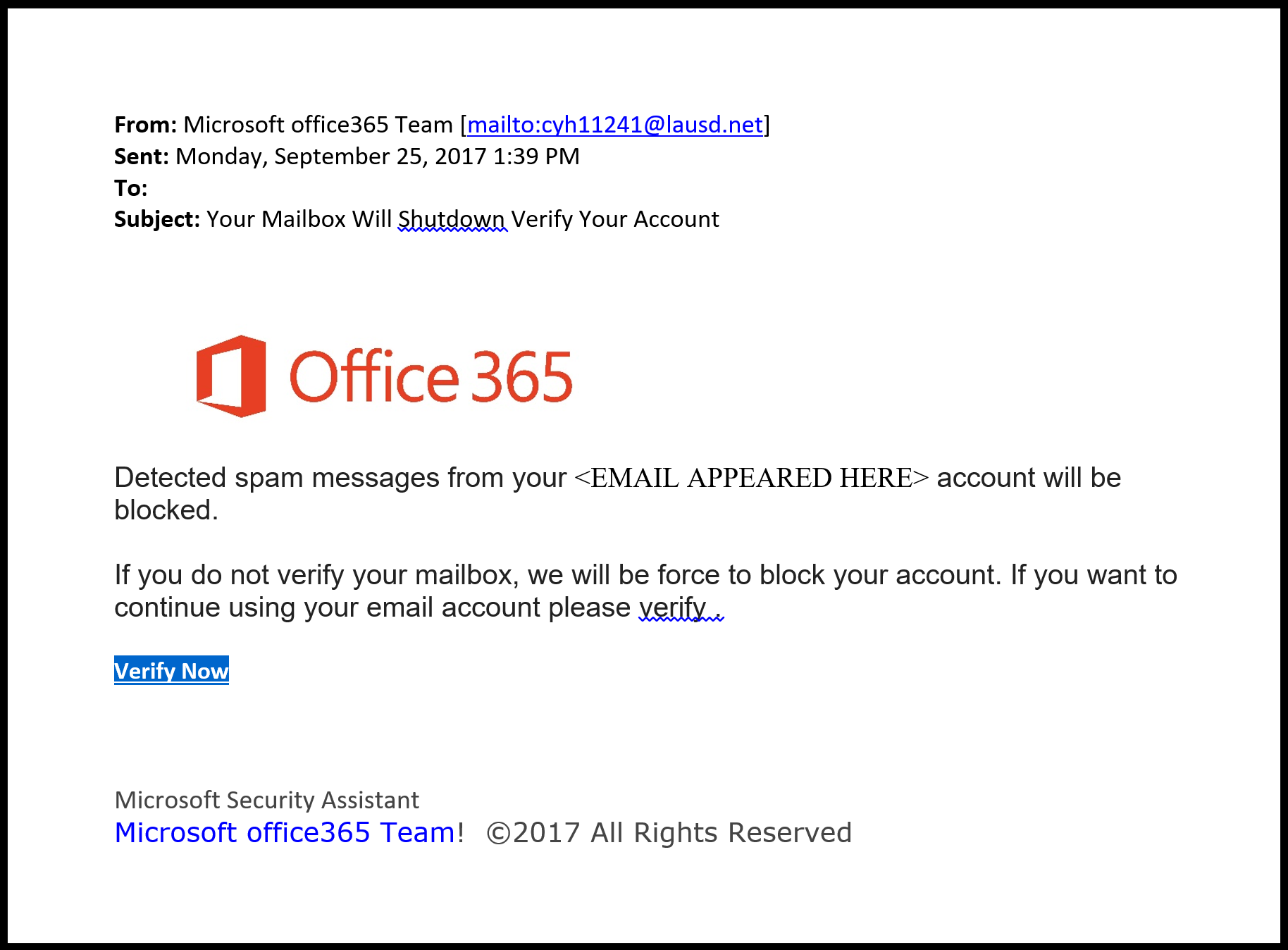The height and width of the screenshot is (950, 1288).
Task: Click the sent date 'Monday, September 25, 2017'
Action: (x=331, y=156)
